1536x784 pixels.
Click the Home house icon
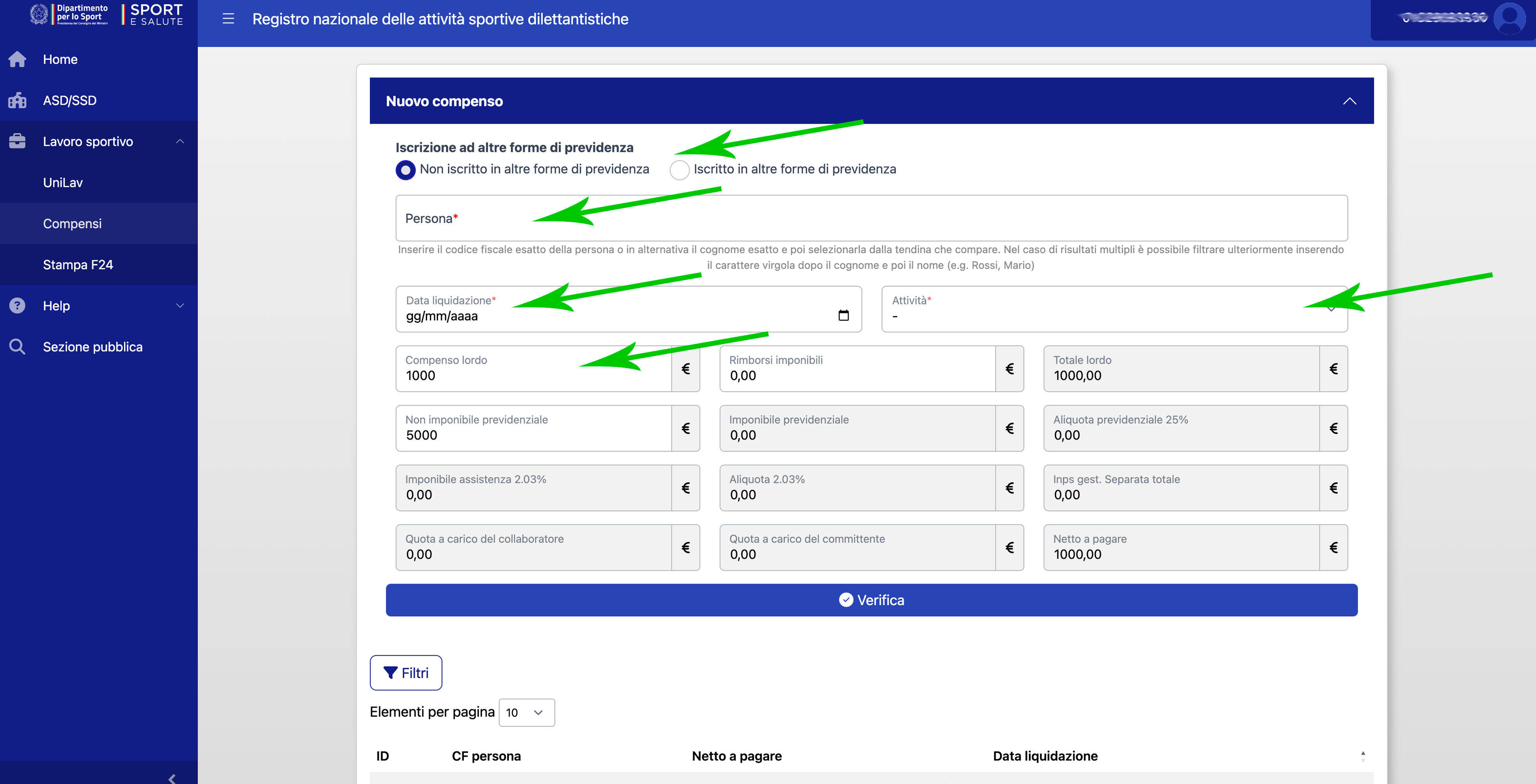coord(17,59)
